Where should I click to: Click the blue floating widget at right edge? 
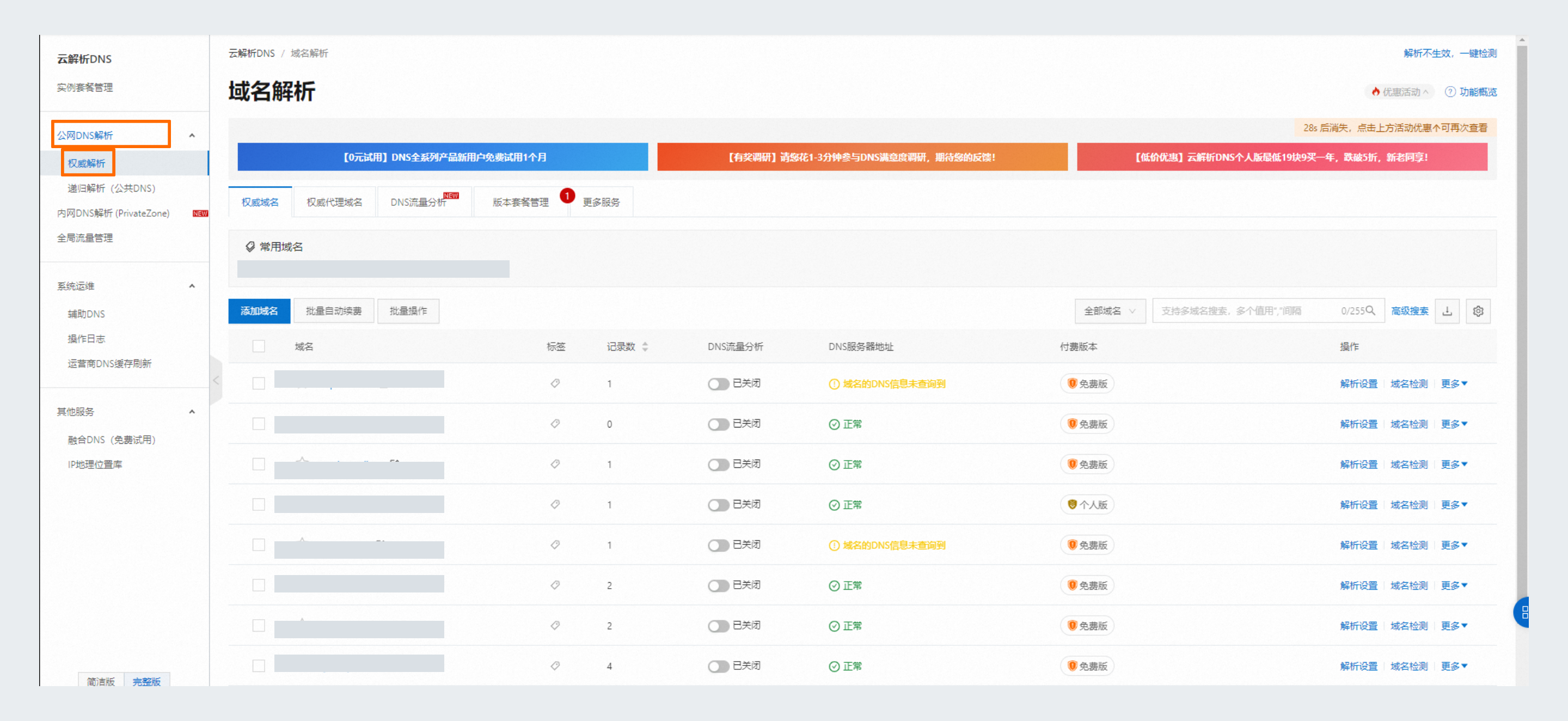(1522, 613)
